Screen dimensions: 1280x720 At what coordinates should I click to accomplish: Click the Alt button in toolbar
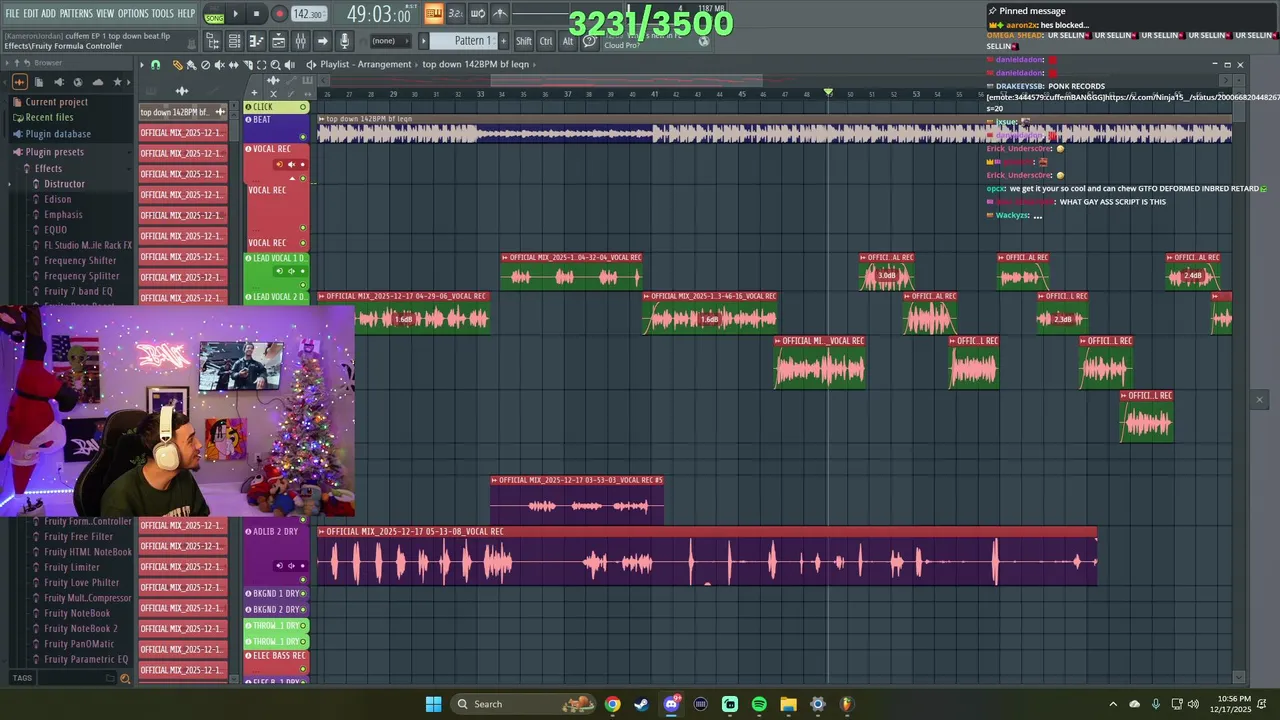point(568,41)
